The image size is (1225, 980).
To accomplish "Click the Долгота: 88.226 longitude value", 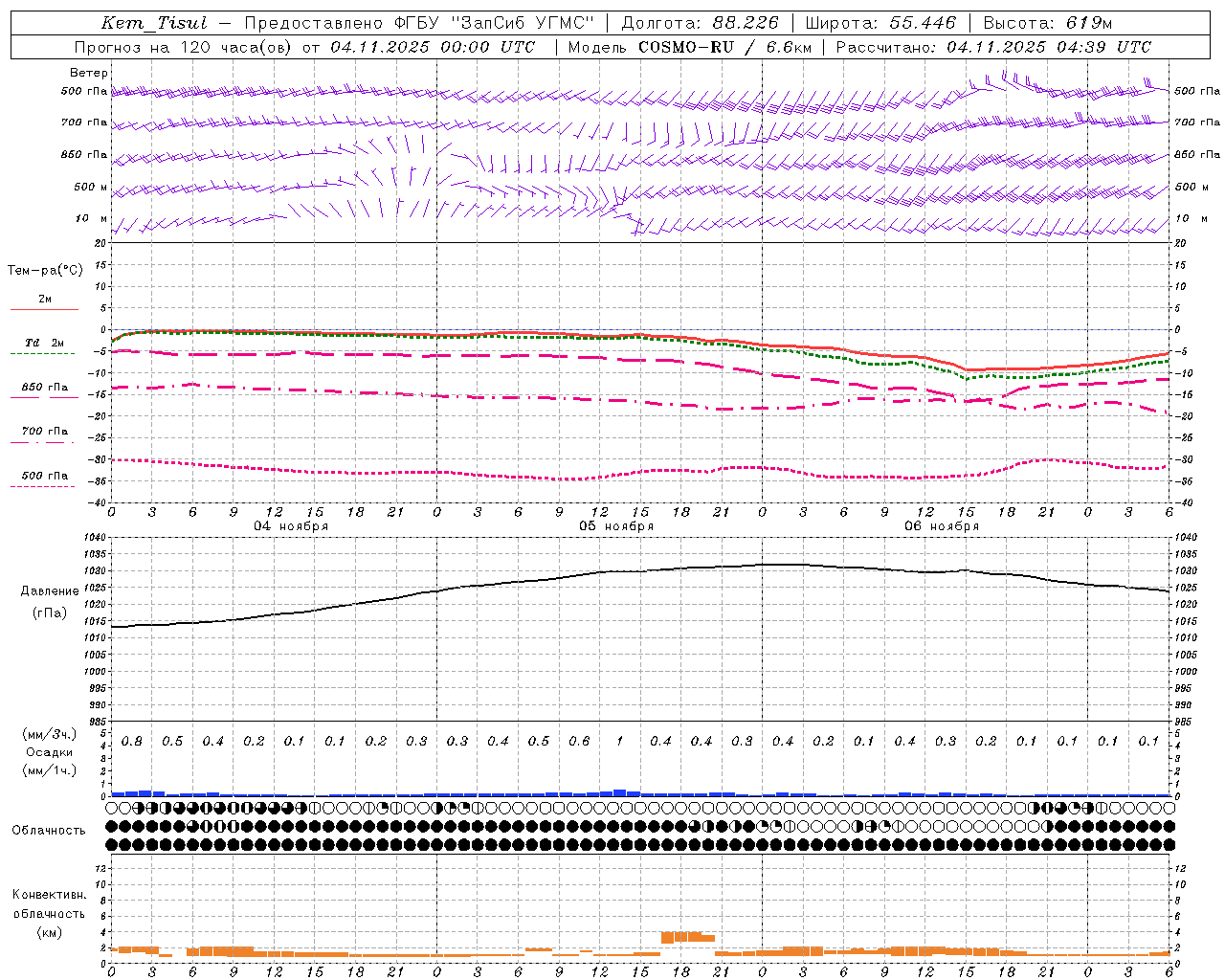I will 700,23.
